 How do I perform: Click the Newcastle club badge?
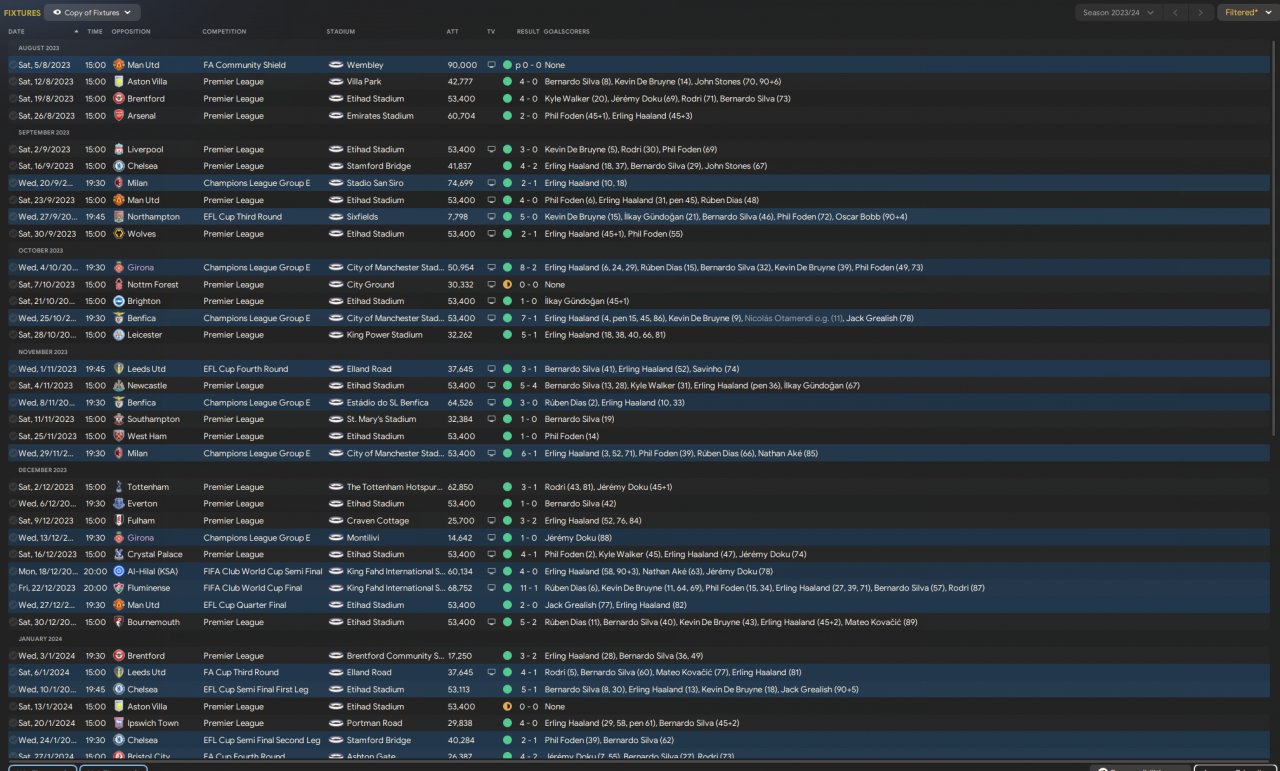[118, 386]
